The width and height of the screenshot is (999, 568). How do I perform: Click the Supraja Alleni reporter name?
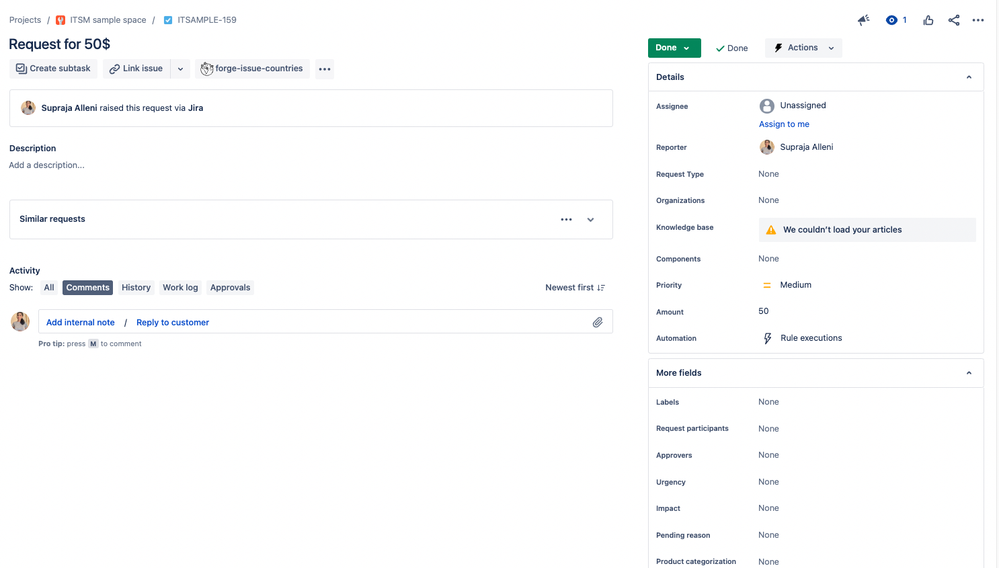coord(807,147)
